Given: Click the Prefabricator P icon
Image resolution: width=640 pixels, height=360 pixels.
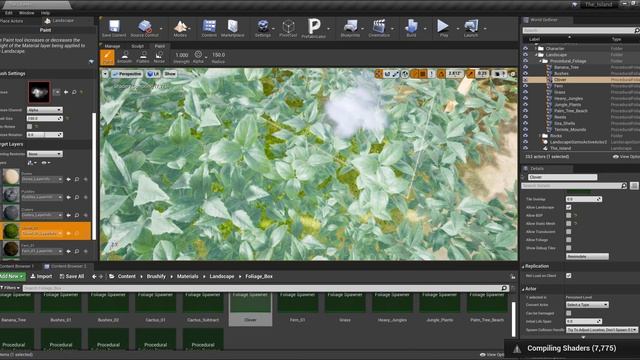Looking at the screenshot, I should point(314,26).
